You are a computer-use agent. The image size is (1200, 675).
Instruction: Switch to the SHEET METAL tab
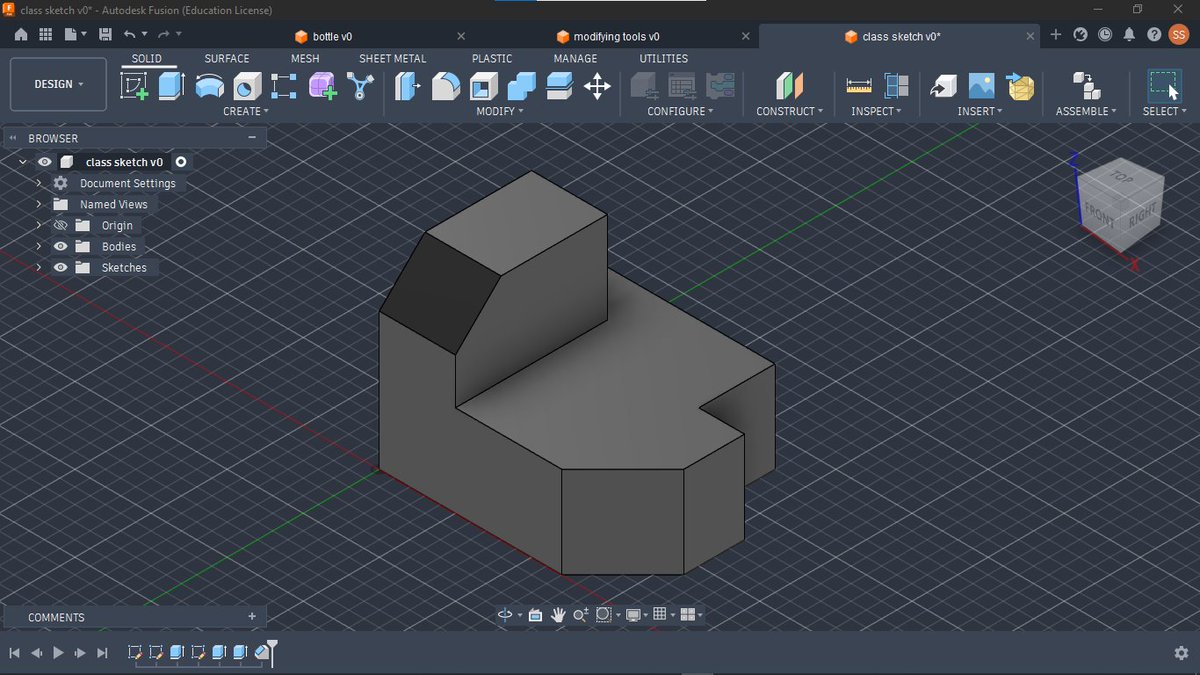[393, 59]
